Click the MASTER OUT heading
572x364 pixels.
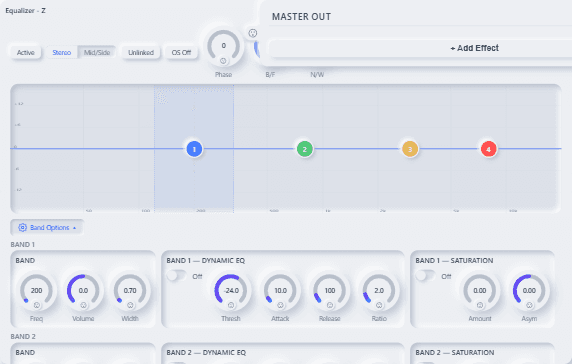click(301, 17)
